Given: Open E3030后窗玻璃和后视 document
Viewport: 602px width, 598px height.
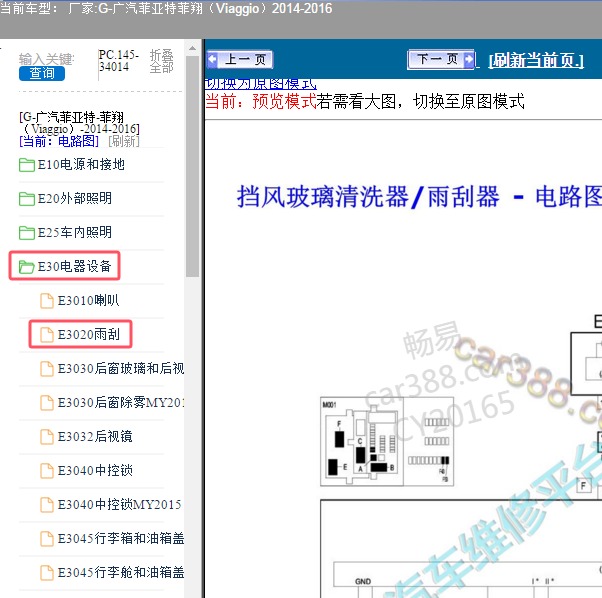Looking at the screenshot, I should tap(120, 369).
